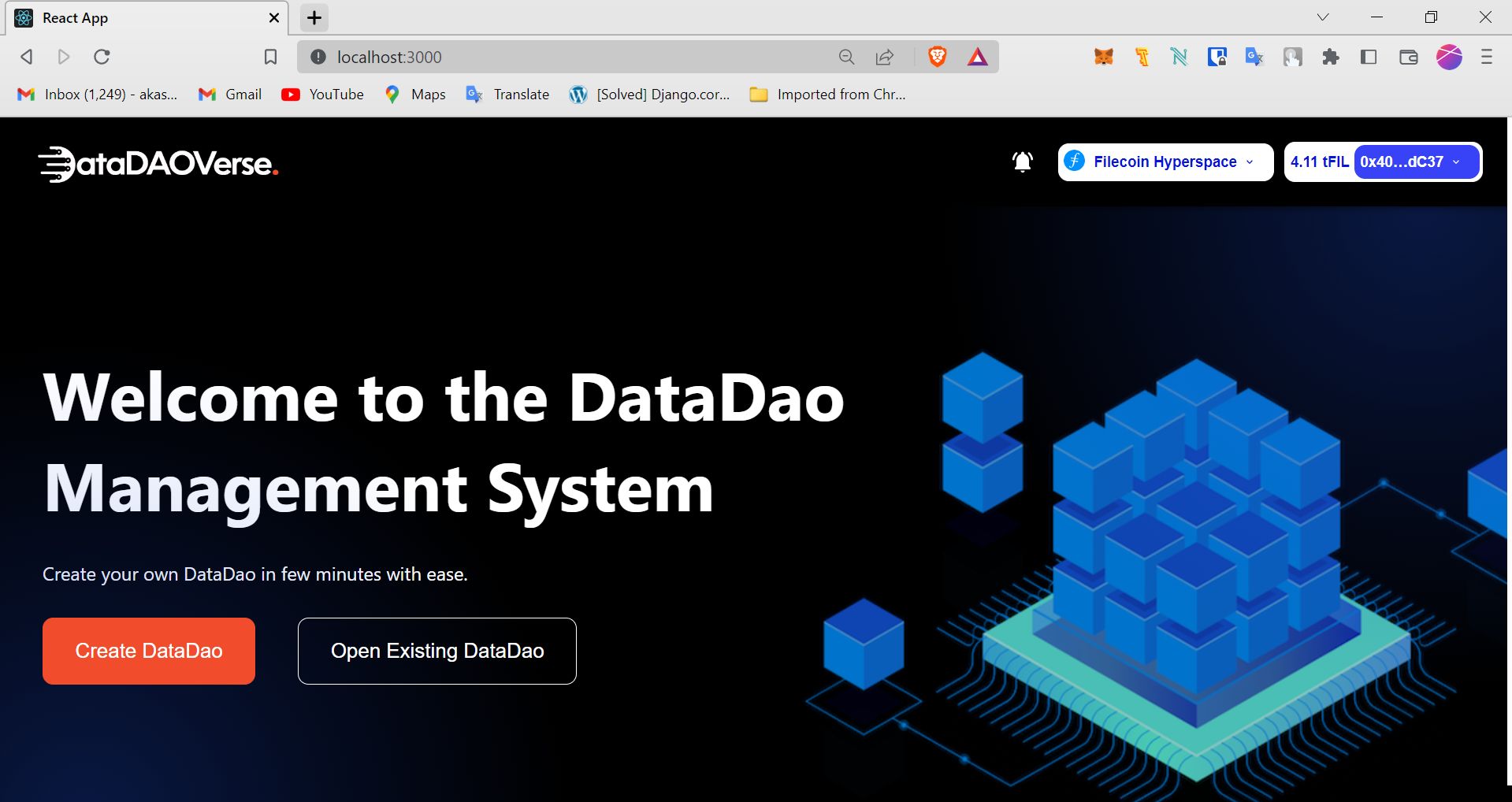Click the yellow T extension icon

point(1142,57)
